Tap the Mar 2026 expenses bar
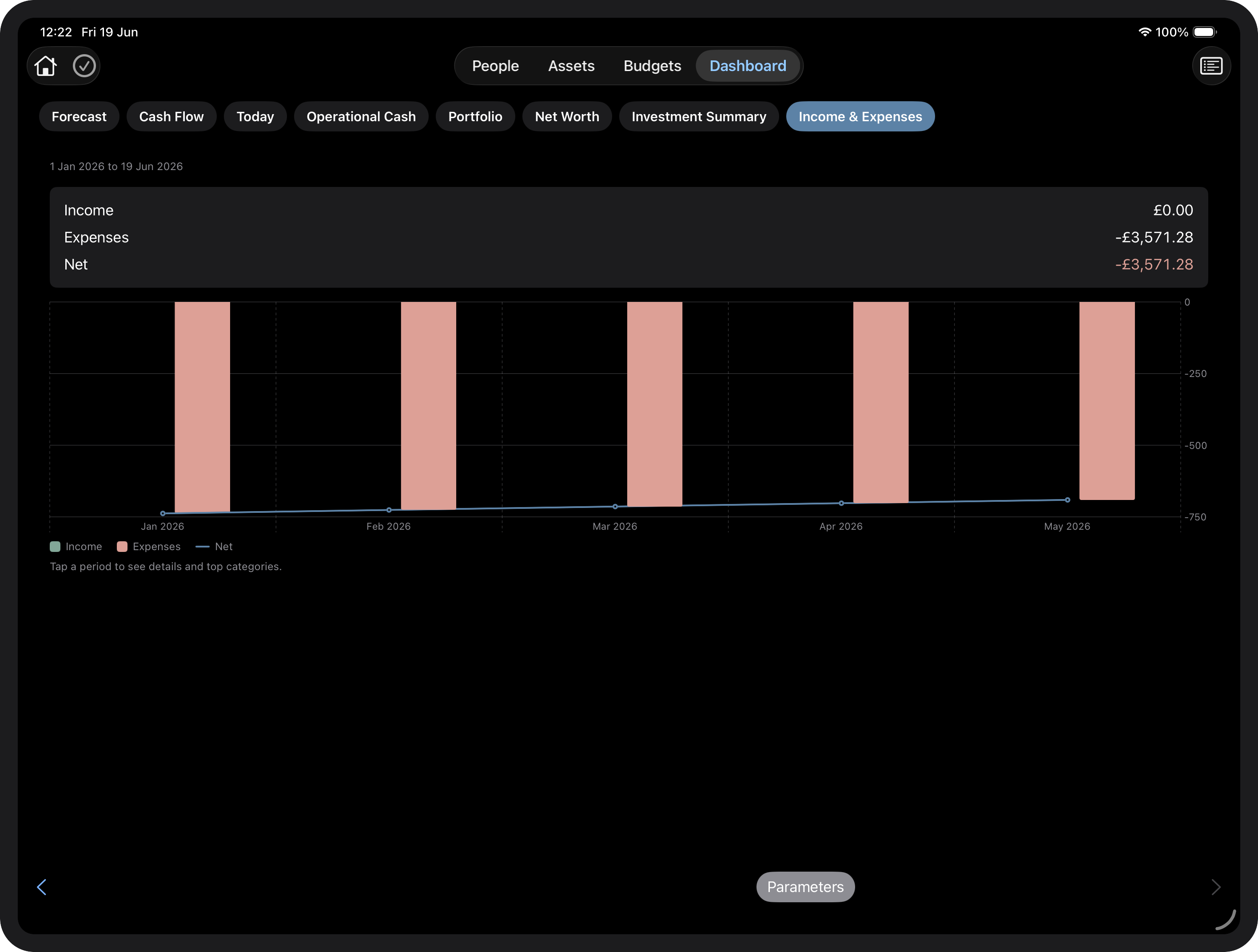The image size is (1258, 952). [655, 404]
